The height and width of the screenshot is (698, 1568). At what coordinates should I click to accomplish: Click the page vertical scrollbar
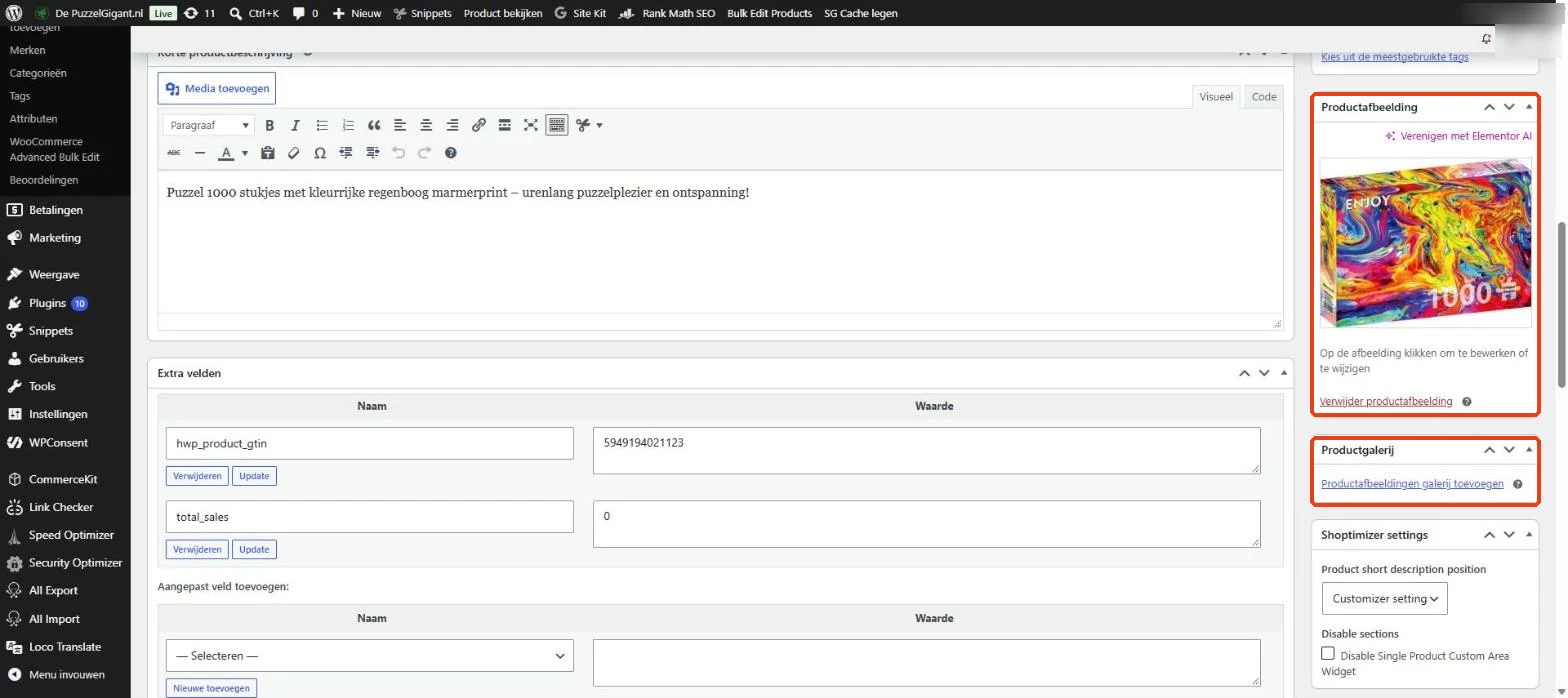click(x=1562, y=305)
